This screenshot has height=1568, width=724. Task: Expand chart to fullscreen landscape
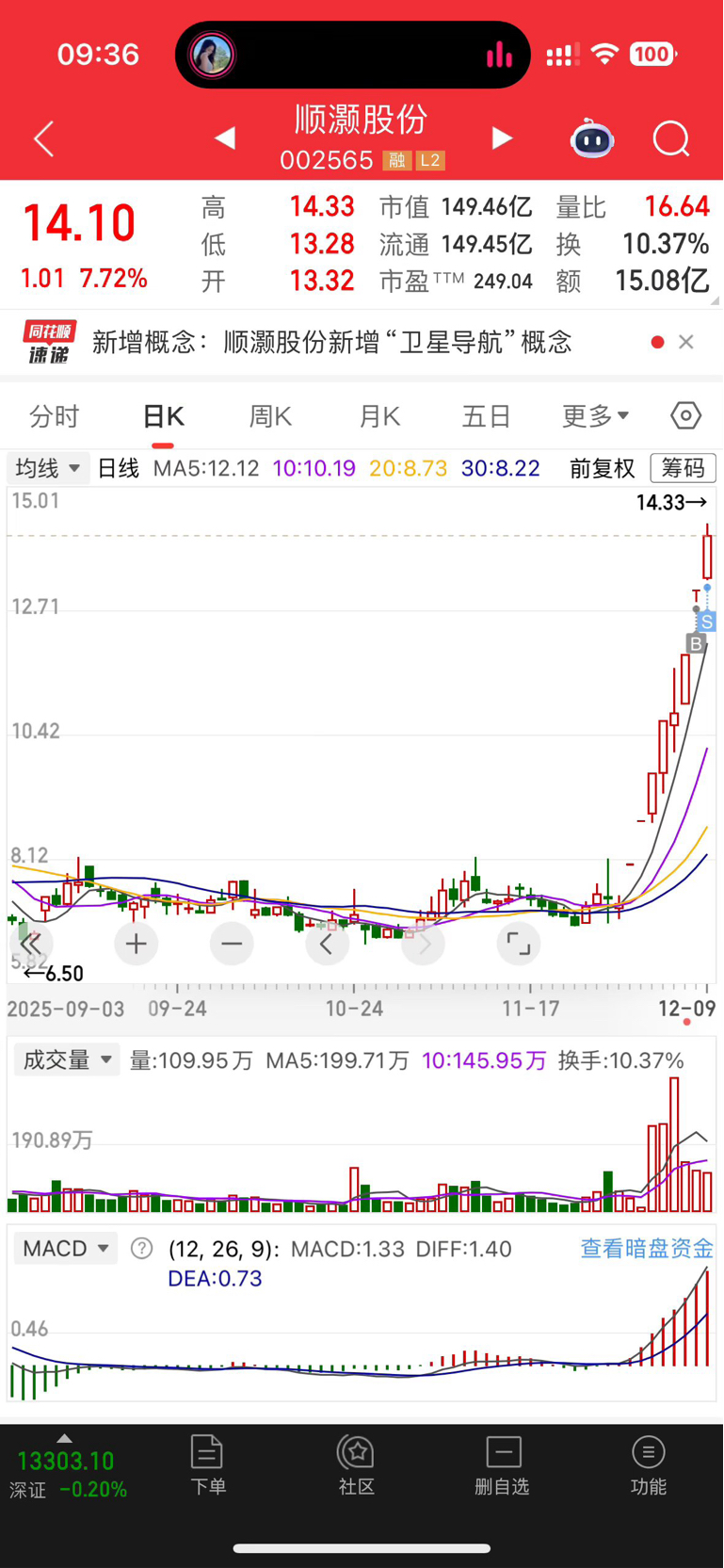[x=519, y=944]
